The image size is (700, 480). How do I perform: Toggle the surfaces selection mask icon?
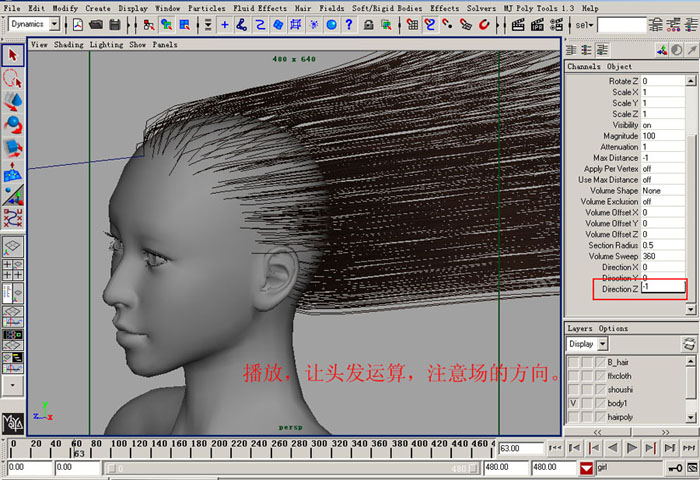coord(278,25)
